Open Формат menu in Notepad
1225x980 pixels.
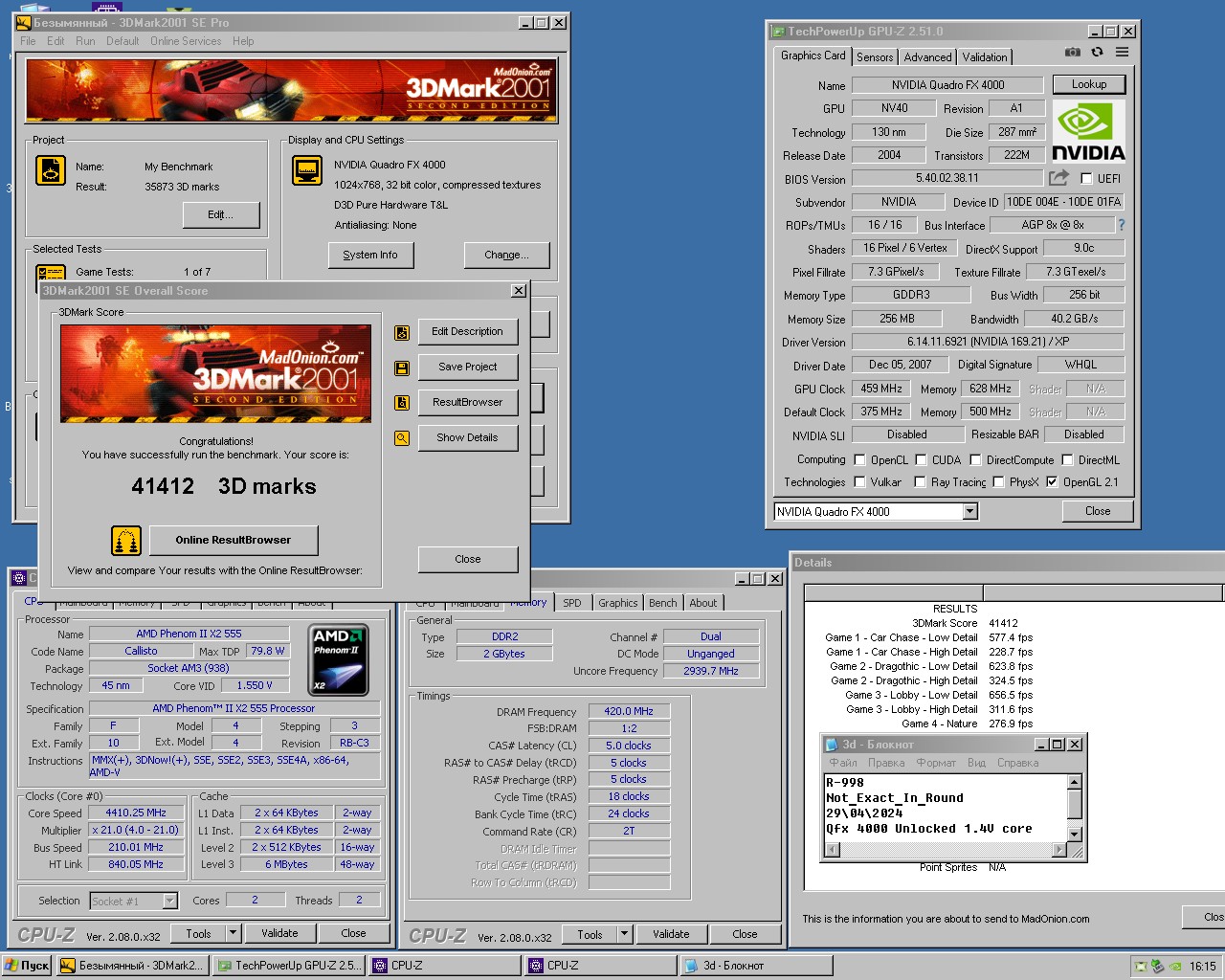coord(936,763)
